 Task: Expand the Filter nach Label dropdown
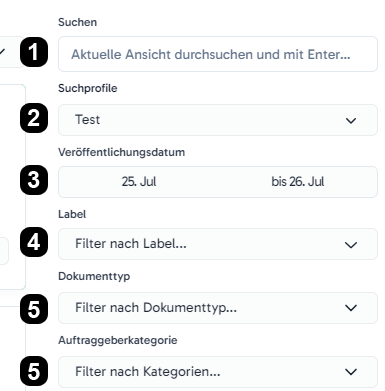pos(218,244)
